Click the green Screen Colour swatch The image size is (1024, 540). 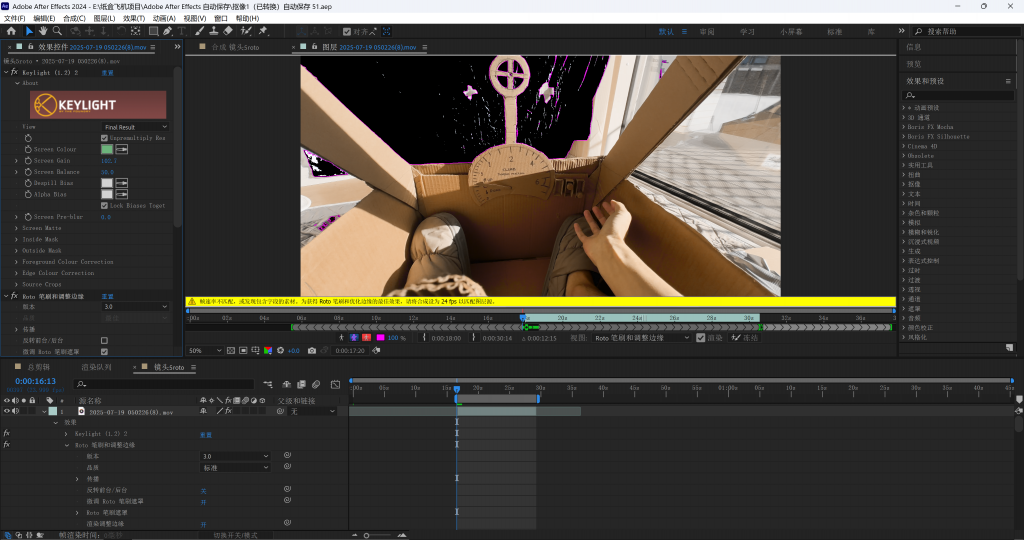tap(107, 149)
